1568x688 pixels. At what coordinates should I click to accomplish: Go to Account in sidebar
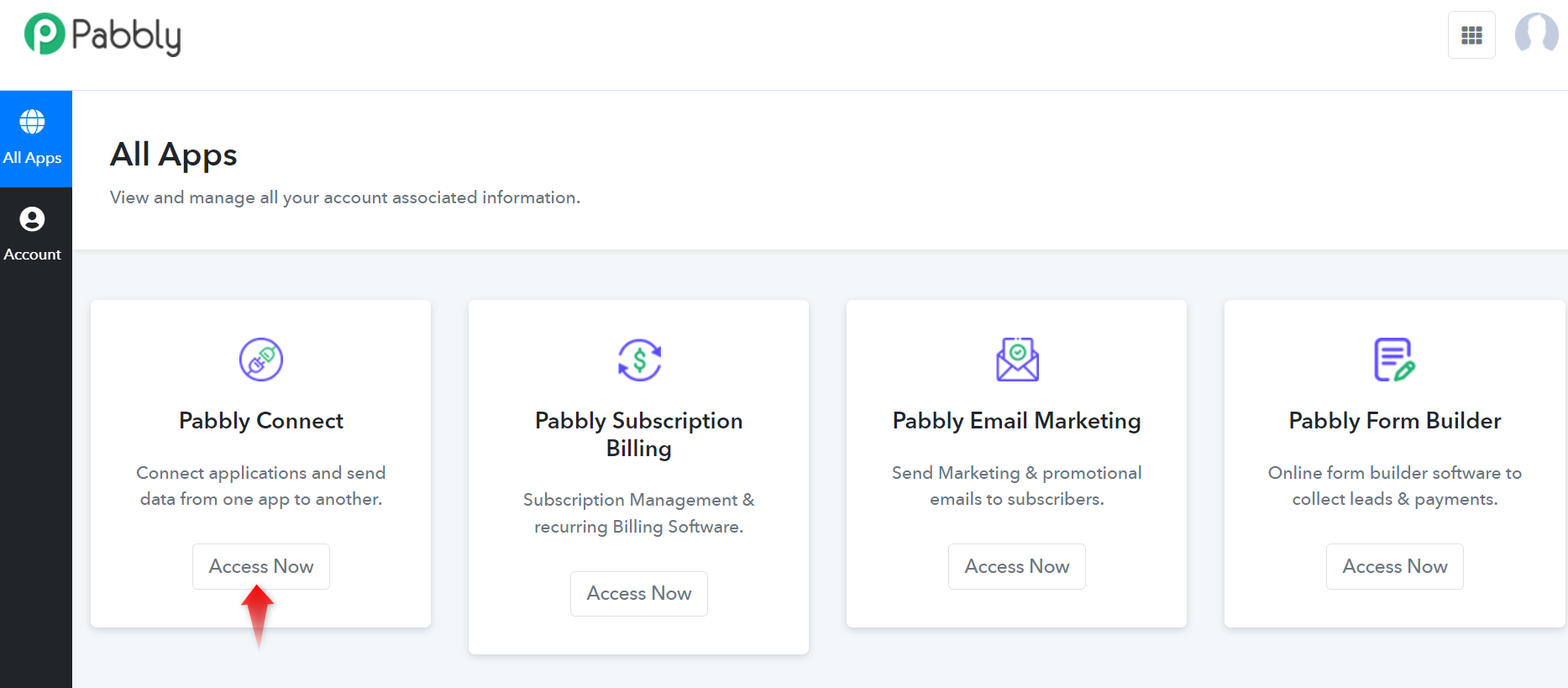(36, 235)
